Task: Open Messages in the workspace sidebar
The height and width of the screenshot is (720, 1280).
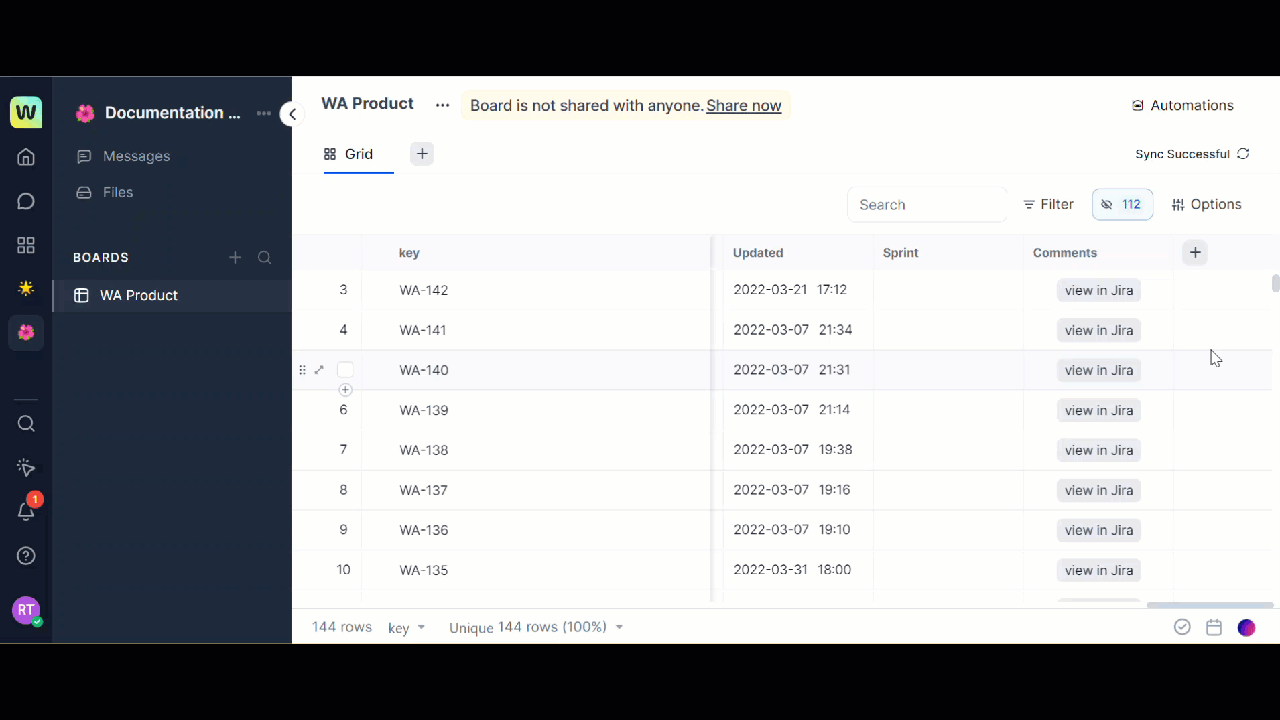Action: click(x=136, y=156)
